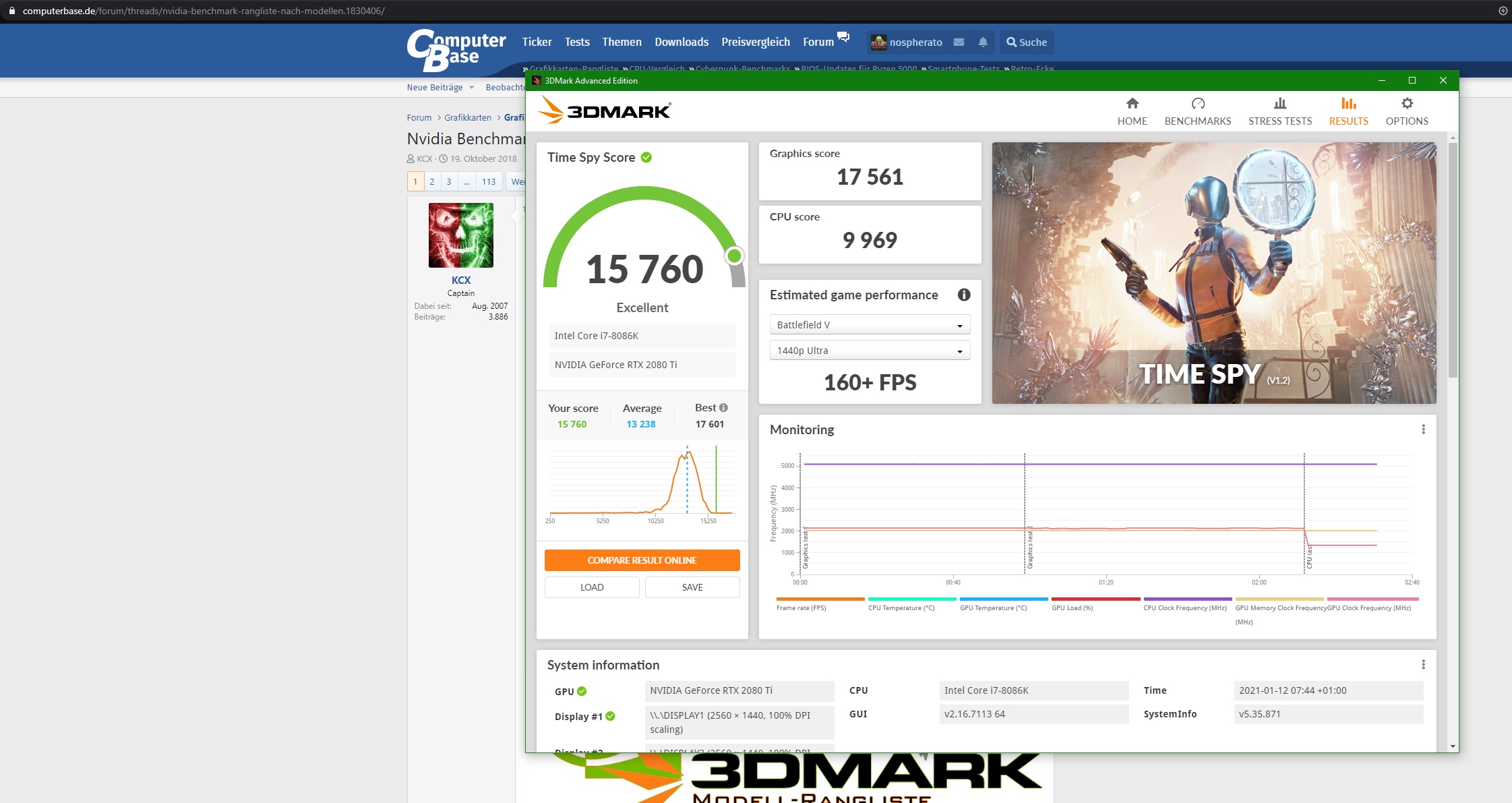Viewport: 1512px width, 803px height.
Task: Click the green validation check beside Time Spy Score
Action: click(646, 157)
